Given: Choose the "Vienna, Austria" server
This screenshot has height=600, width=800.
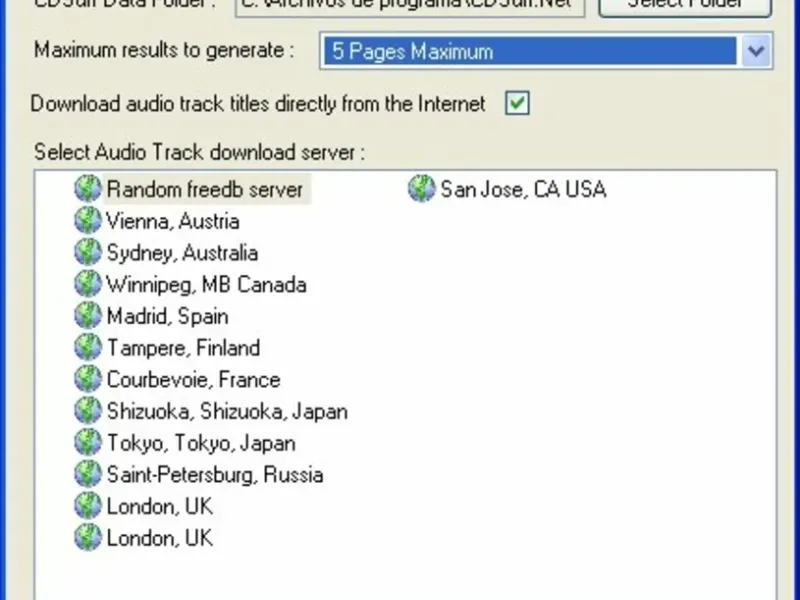Looking at the screenshot, I should (x=173, y=221).
